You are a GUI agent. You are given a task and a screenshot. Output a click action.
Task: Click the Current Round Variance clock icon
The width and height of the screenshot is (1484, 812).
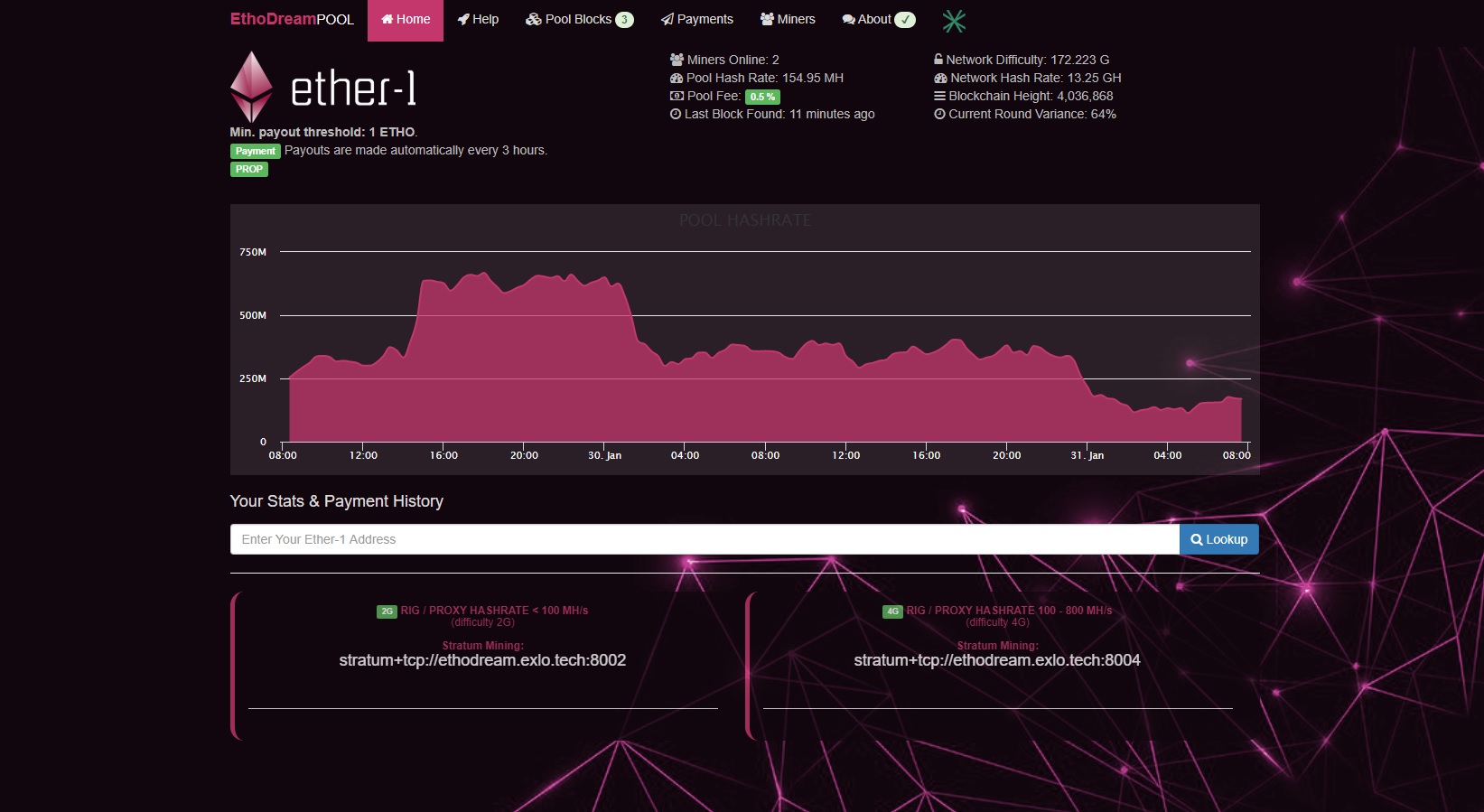pyautogui.click(x=939, y=114)
